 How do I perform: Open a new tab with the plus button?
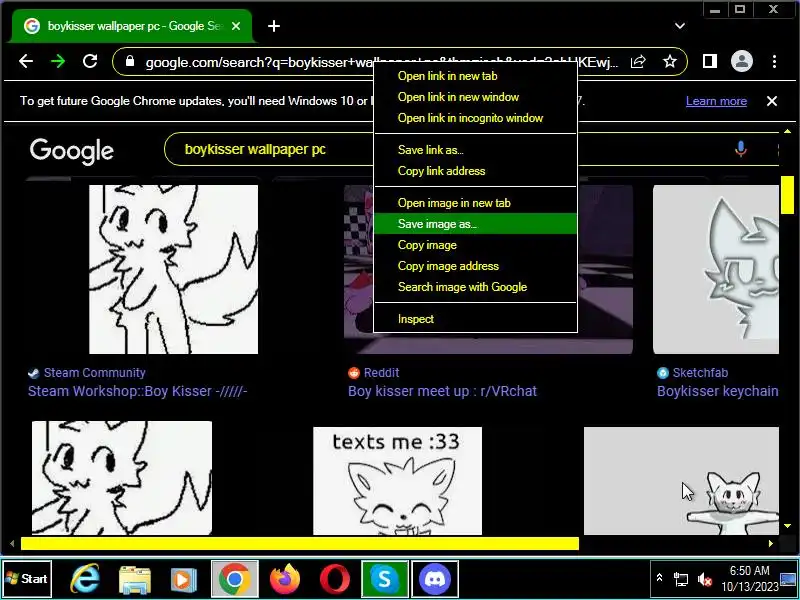tap(274, 26)
